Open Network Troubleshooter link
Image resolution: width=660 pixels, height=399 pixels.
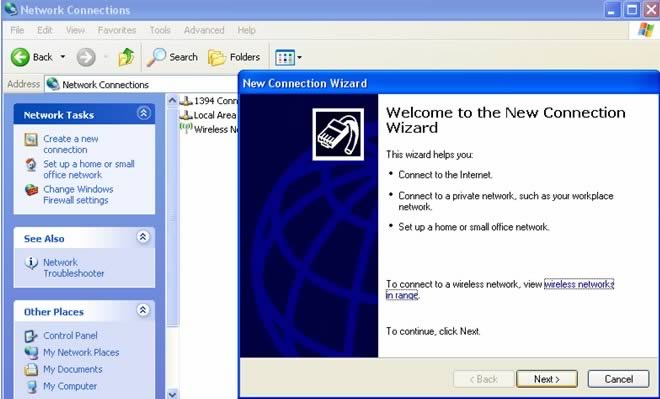73,268
